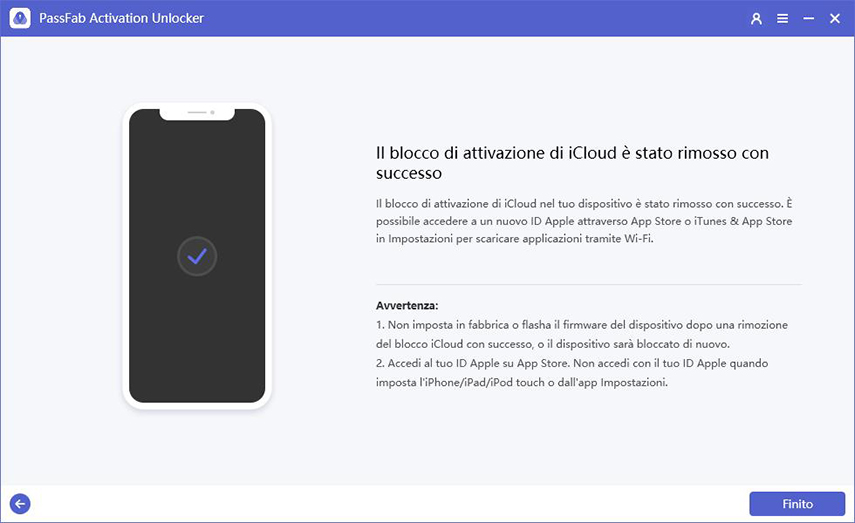
Task: Open the hamburger menu
Action: (x=782, y=18)
